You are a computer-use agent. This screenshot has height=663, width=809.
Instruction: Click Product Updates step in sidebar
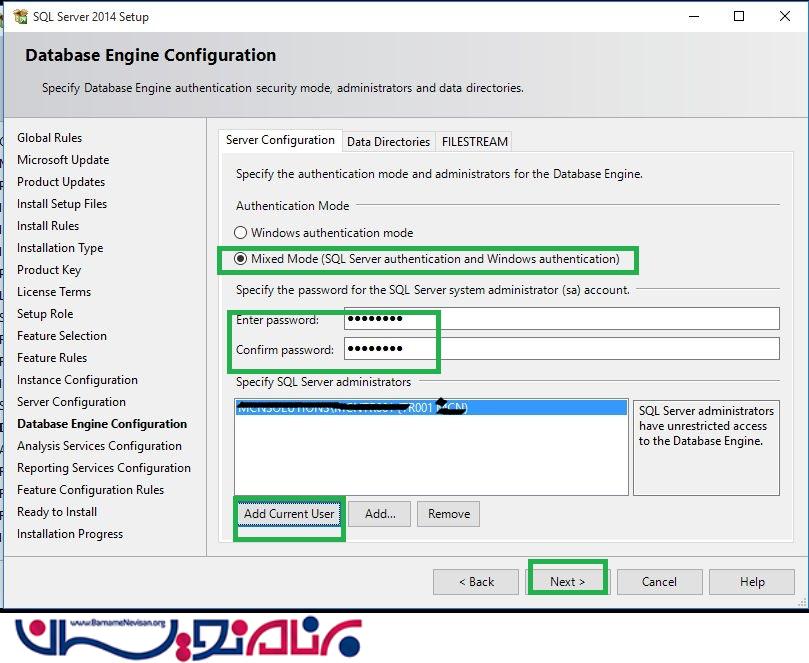(61, 182)
